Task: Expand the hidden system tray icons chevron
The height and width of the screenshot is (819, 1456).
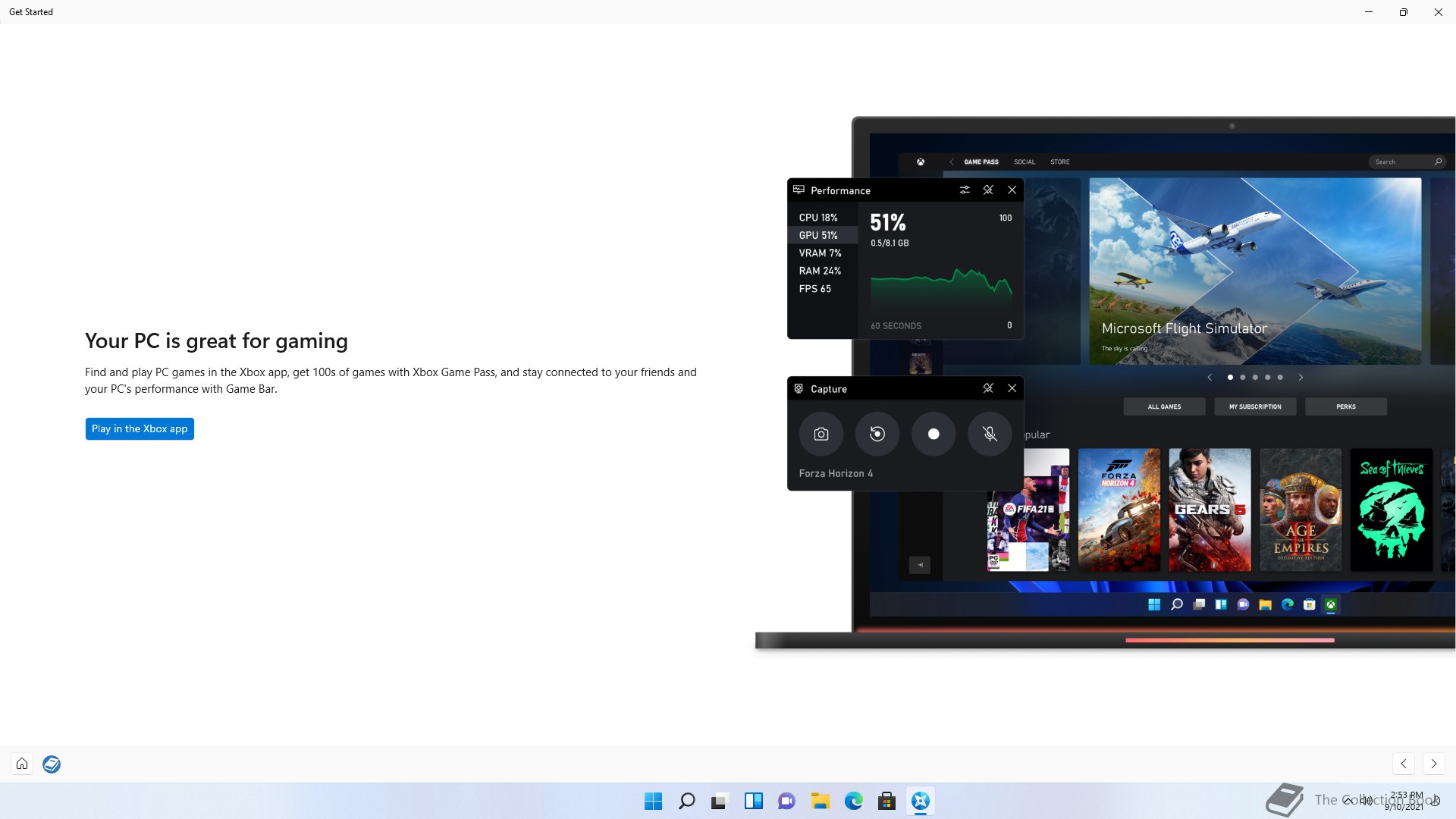Action: tap(1348, 801)
